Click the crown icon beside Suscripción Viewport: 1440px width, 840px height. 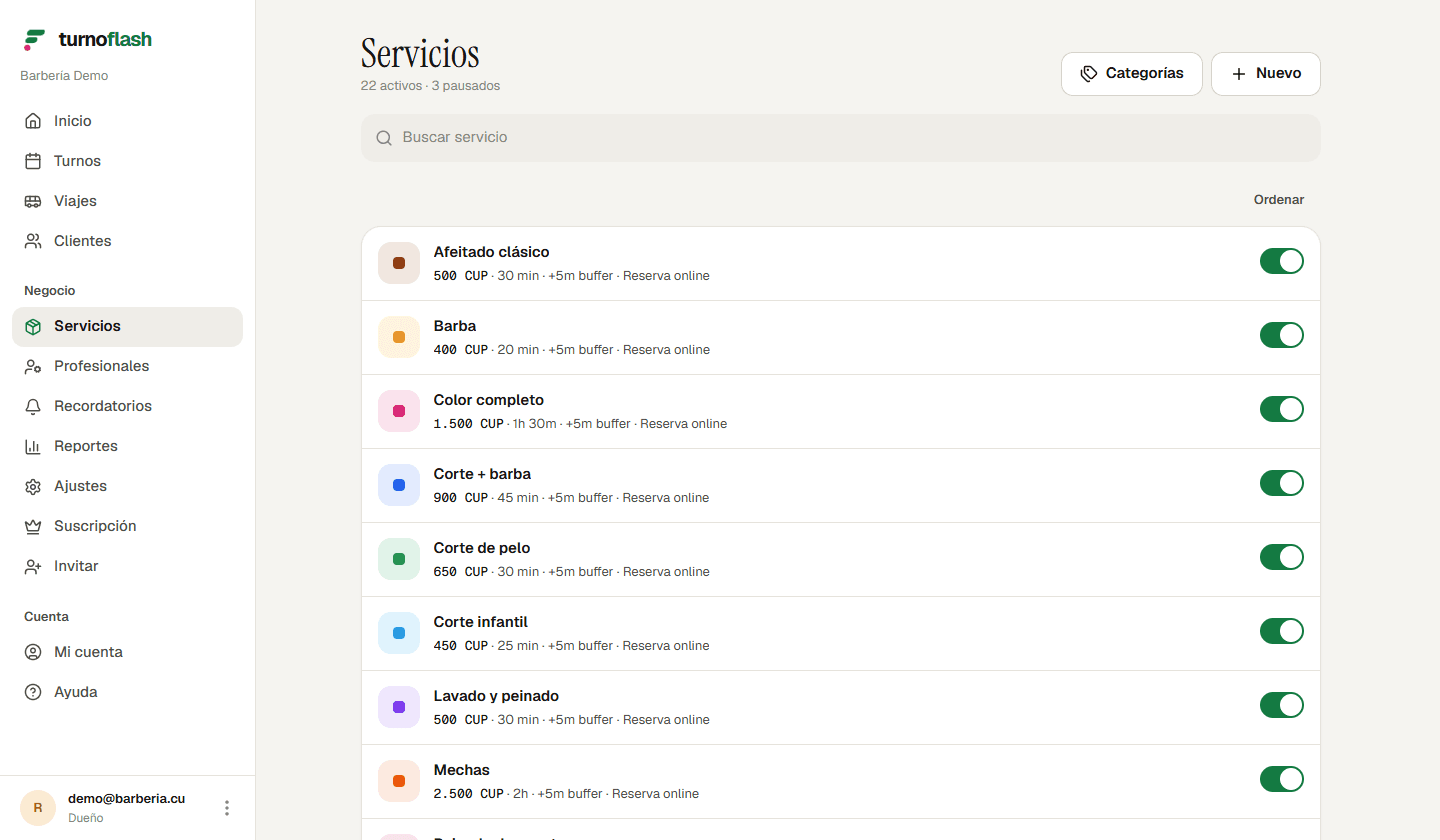pyautogui.click(x=33, y=527)
